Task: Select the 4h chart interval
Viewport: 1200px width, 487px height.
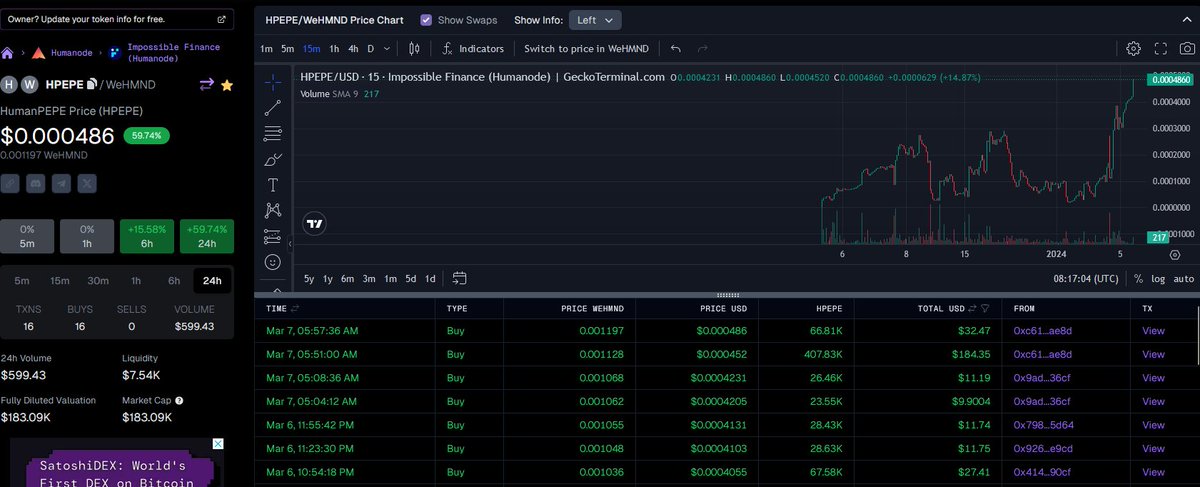Action: (352, 48)
